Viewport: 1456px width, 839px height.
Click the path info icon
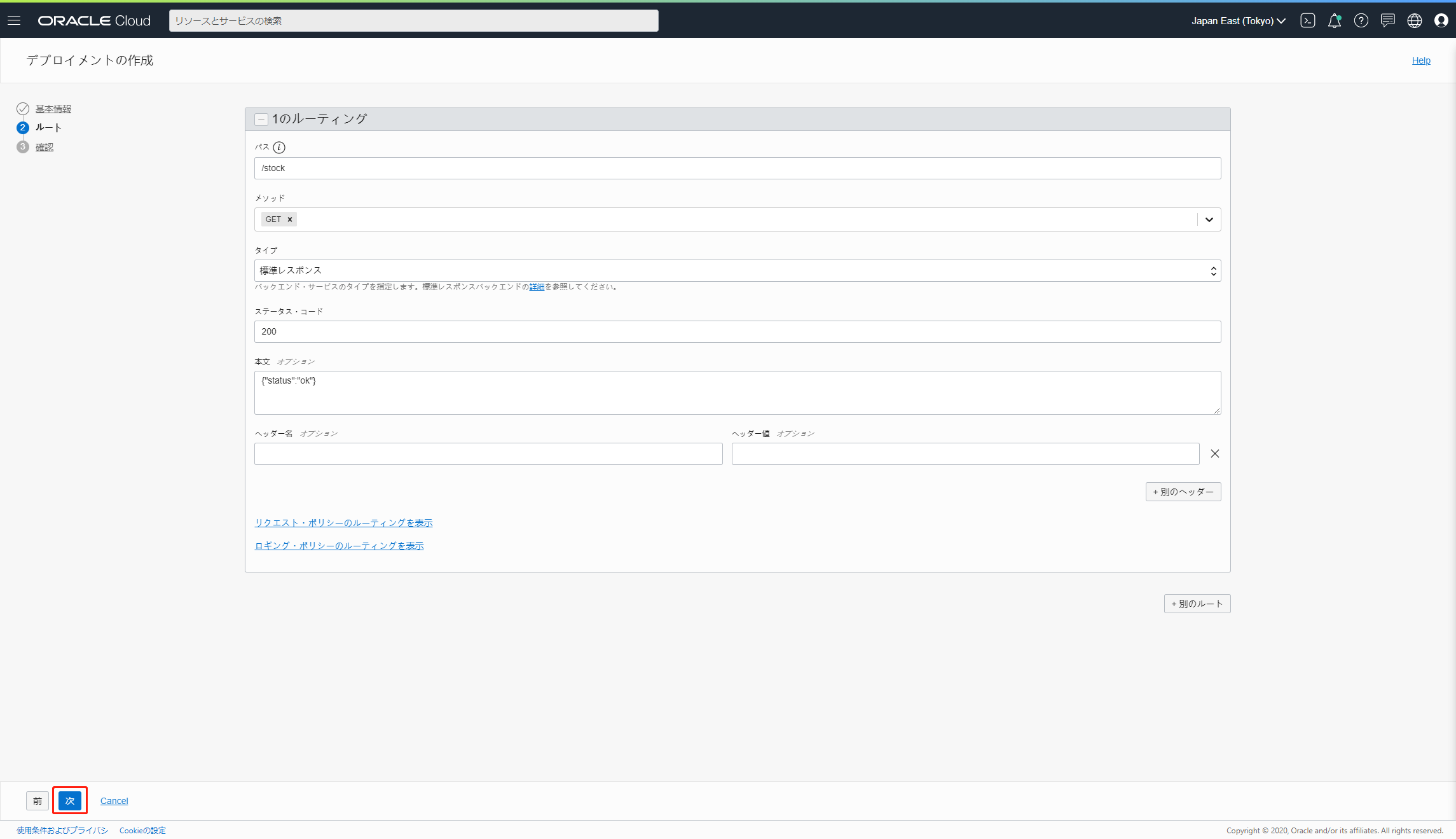(x=279, y=148)
